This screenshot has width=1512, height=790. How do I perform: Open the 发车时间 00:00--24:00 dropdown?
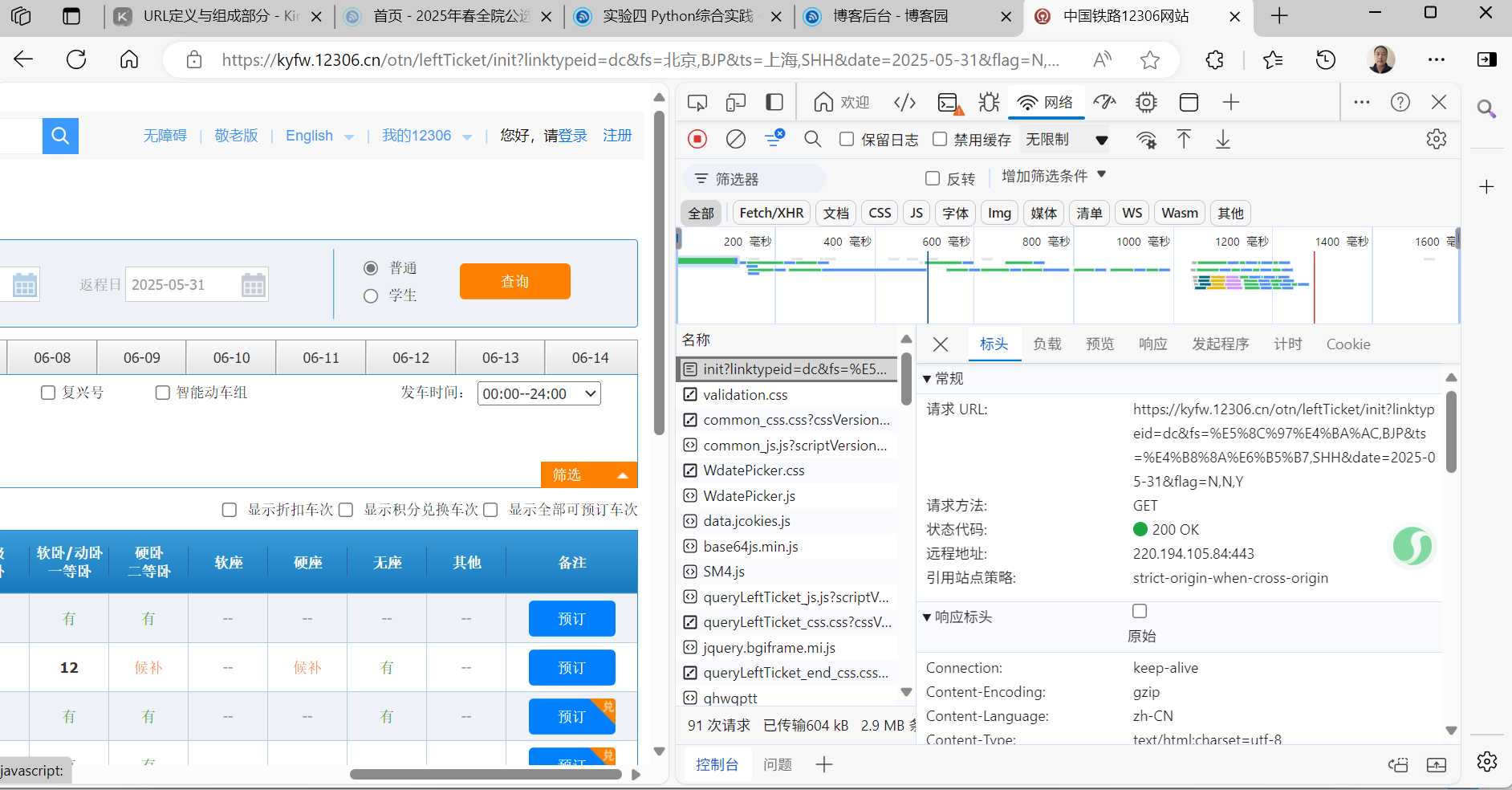pos(539,393)
